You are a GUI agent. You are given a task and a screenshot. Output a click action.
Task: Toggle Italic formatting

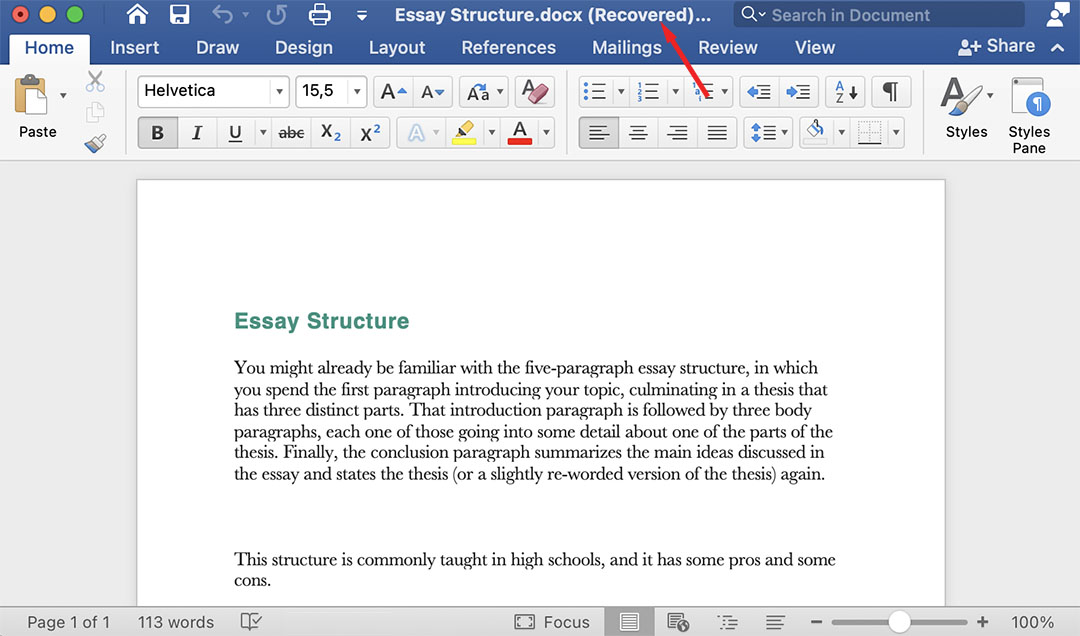tap(197, 132)
